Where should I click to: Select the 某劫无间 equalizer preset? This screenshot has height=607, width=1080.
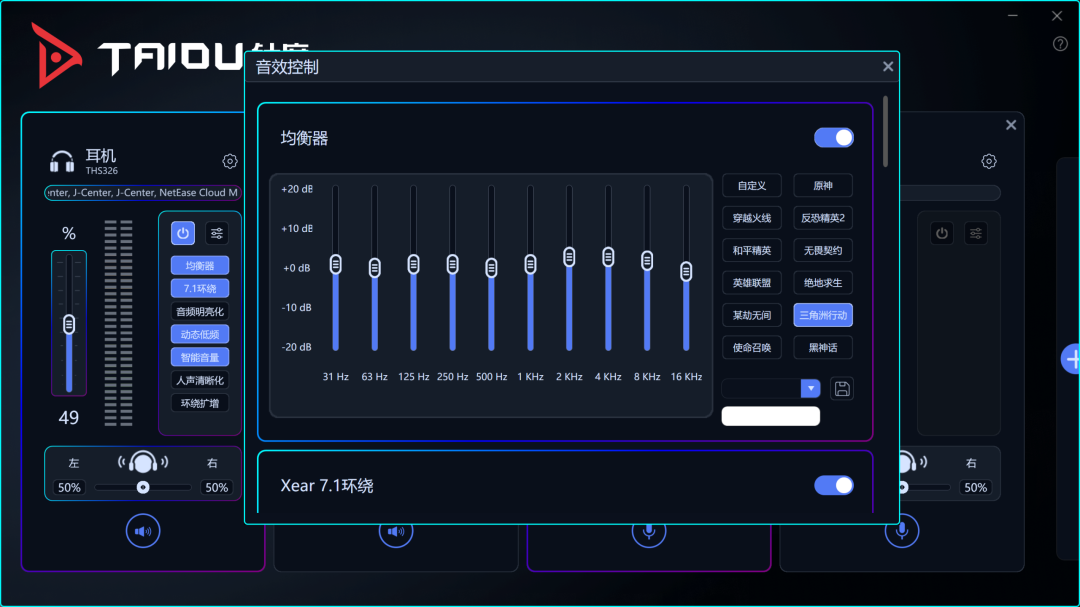point(751,315)
